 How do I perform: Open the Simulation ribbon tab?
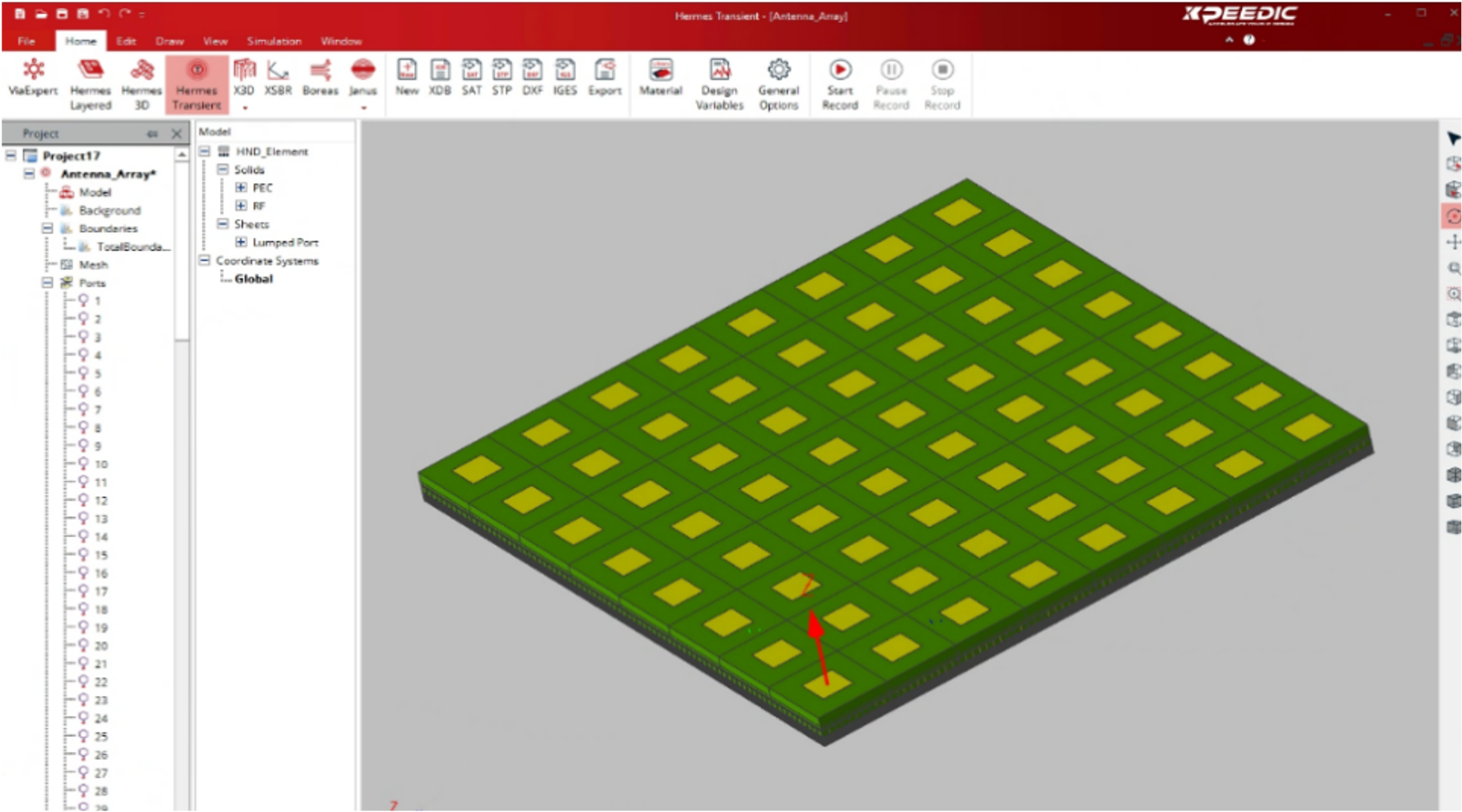click(x=273, y=41)
